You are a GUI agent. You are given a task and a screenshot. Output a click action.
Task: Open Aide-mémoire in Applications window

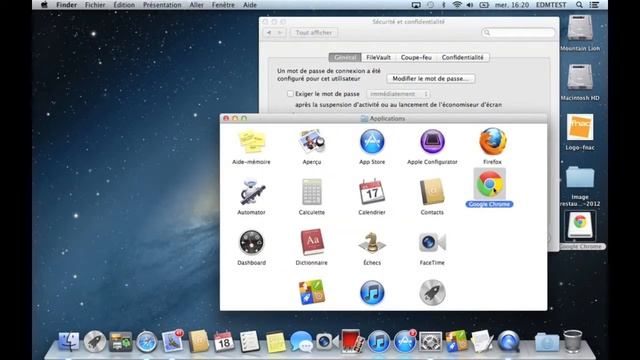[251, 142]
